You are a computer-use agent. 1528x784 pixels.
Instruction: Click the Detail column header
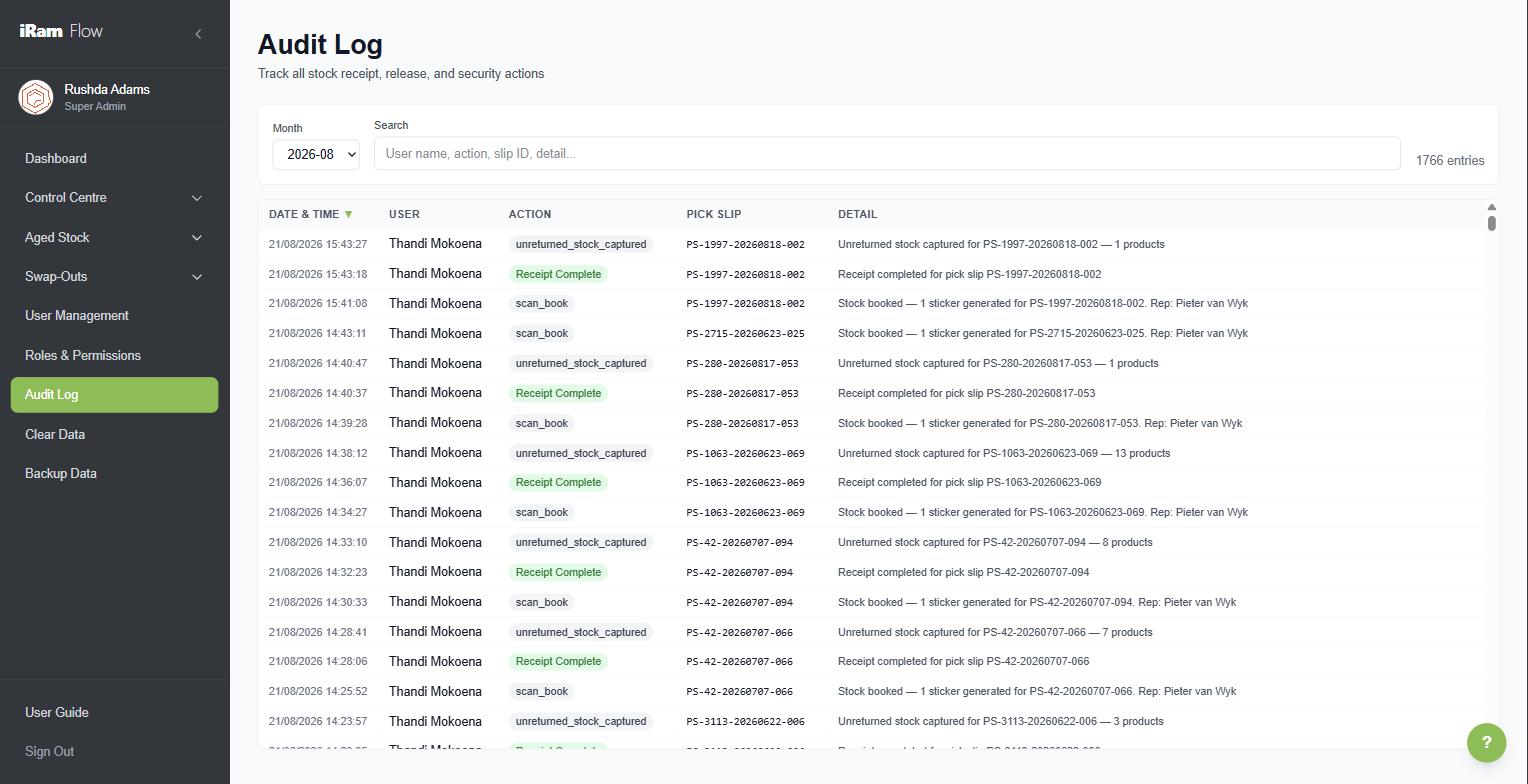point(857,214)
